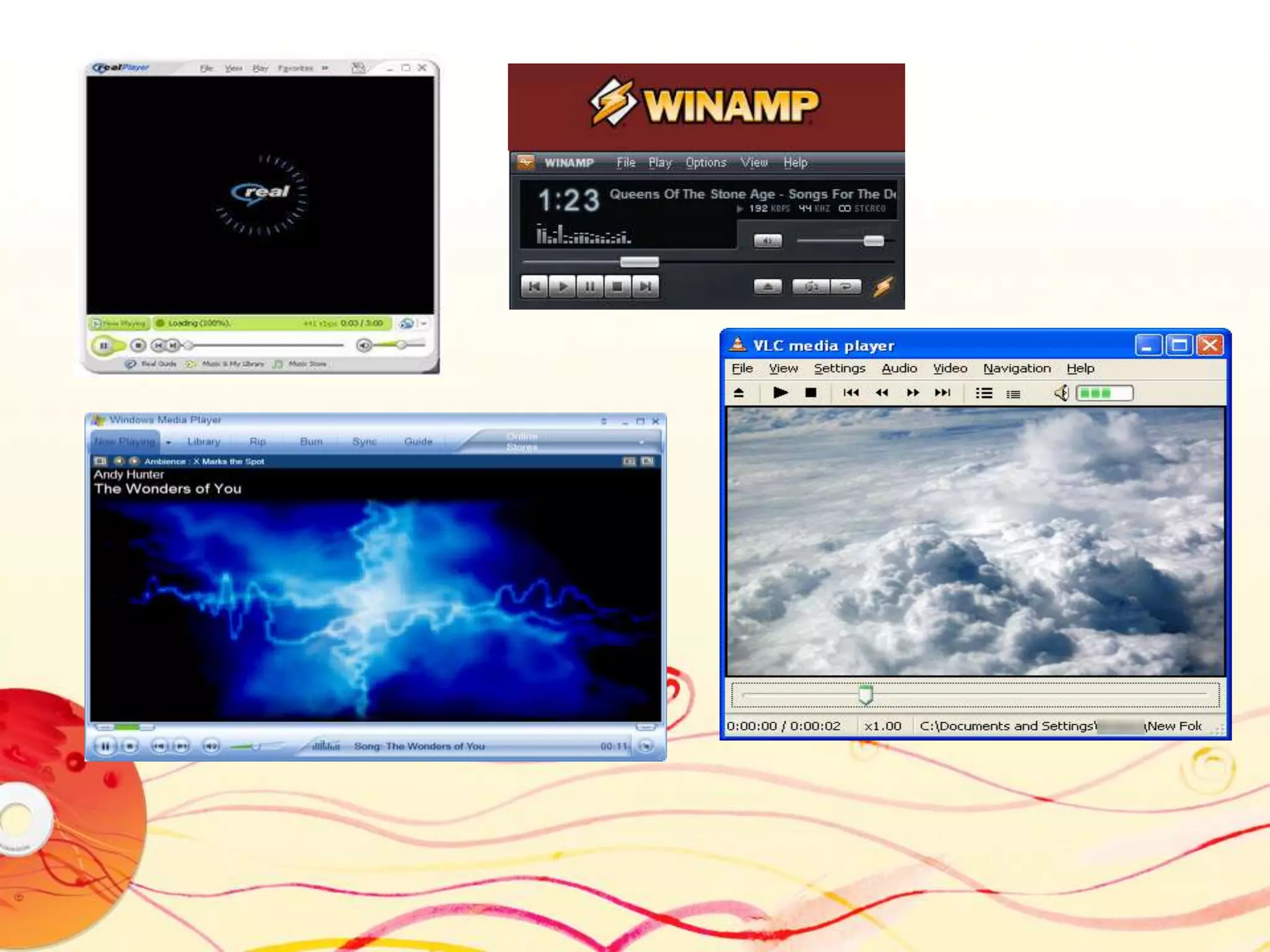Click VLC eject/open media icon
The image size is (1270, 952).
coord(739,393)
